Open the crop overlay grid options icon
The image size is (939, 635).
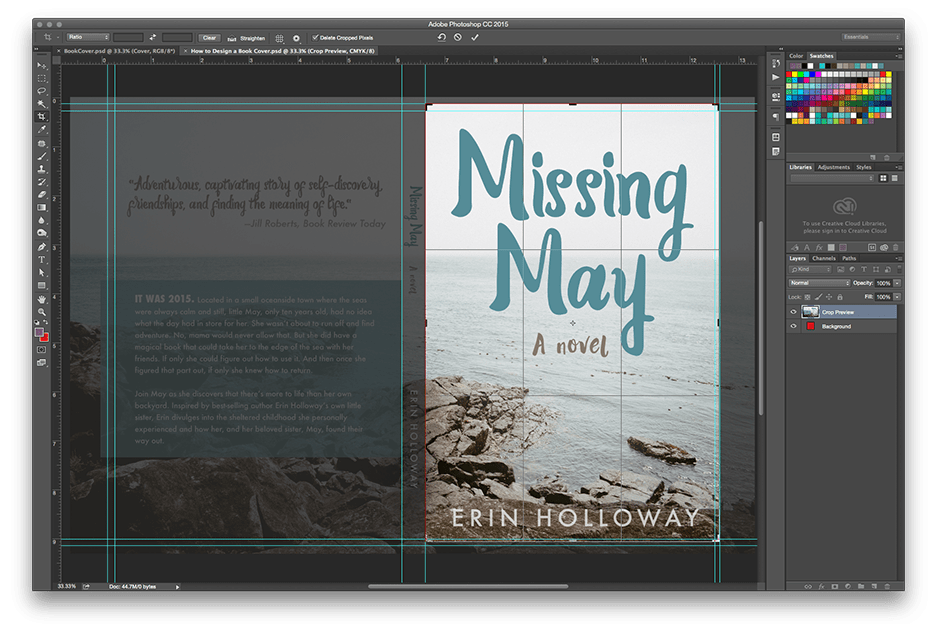click(x=278, y=38)
